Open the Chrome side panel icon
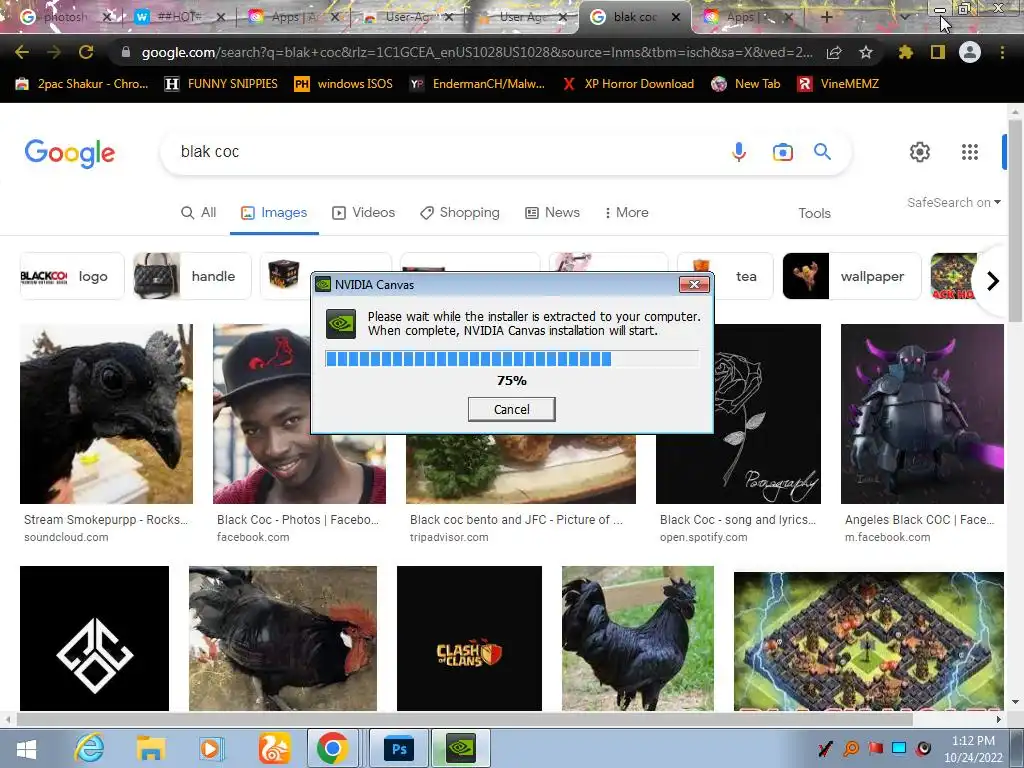1024x768 pixels. pos(938,52)
